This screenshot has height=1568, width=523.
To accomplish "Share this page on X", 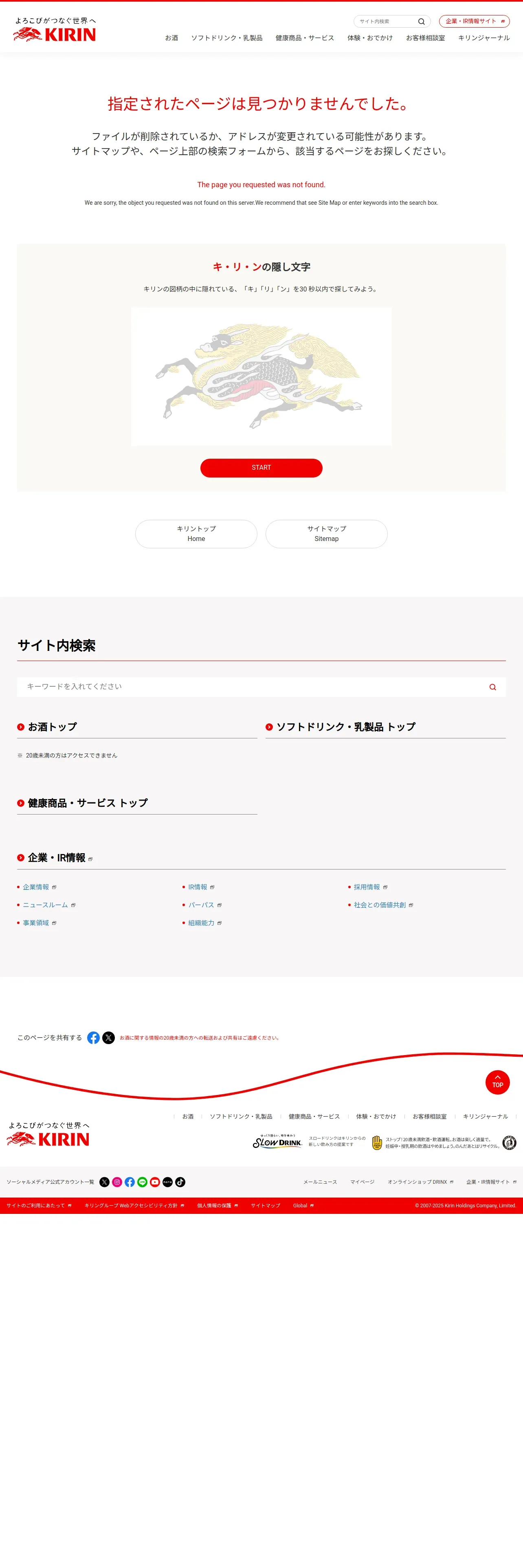I will click(x=108, y=1038).
